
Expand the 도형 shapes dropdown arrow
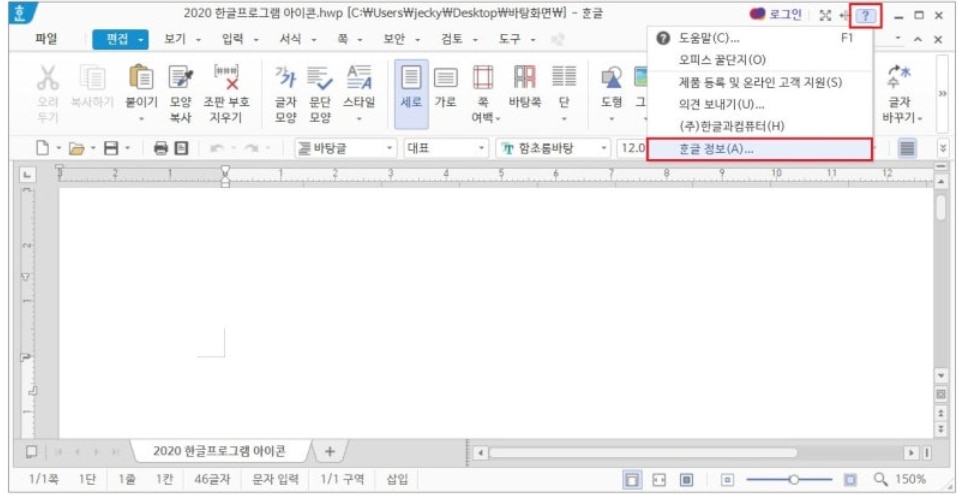click(612, 119)
